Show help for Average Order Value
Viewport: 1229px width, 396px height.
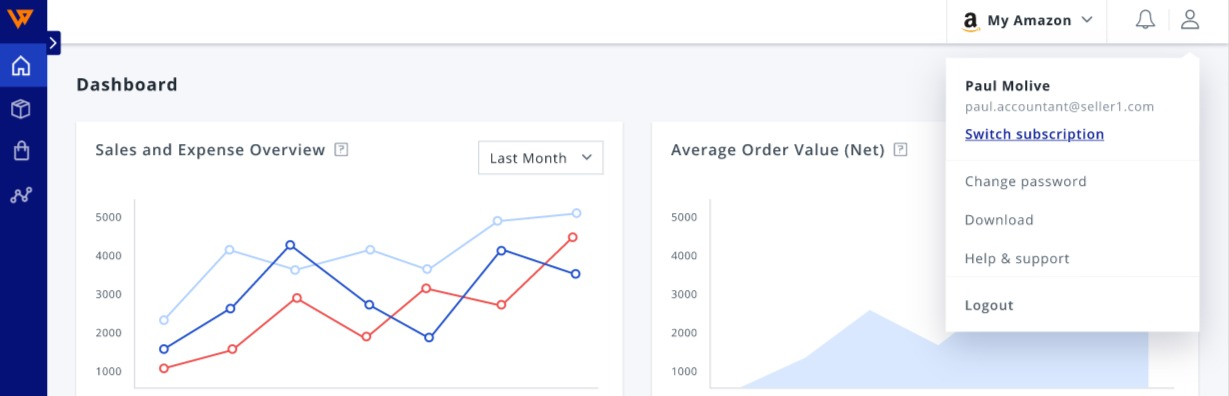[900, 150]
